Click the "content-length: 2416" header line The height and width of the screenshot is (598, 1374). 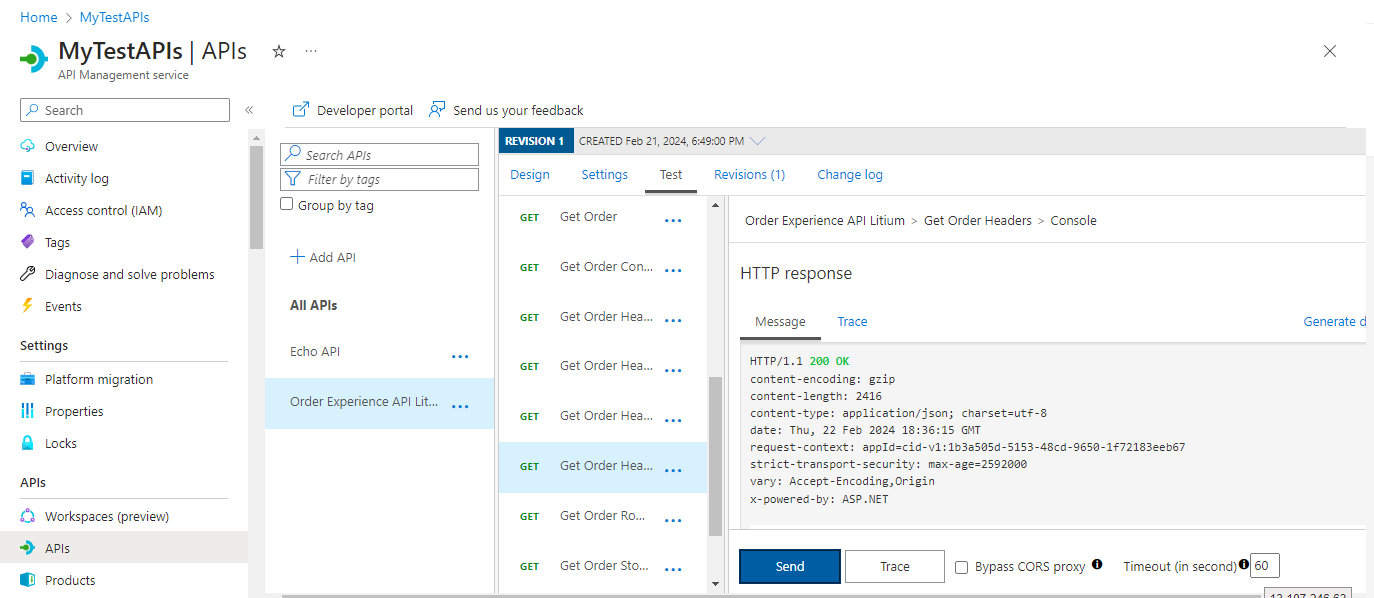click(x=816, y=396)
